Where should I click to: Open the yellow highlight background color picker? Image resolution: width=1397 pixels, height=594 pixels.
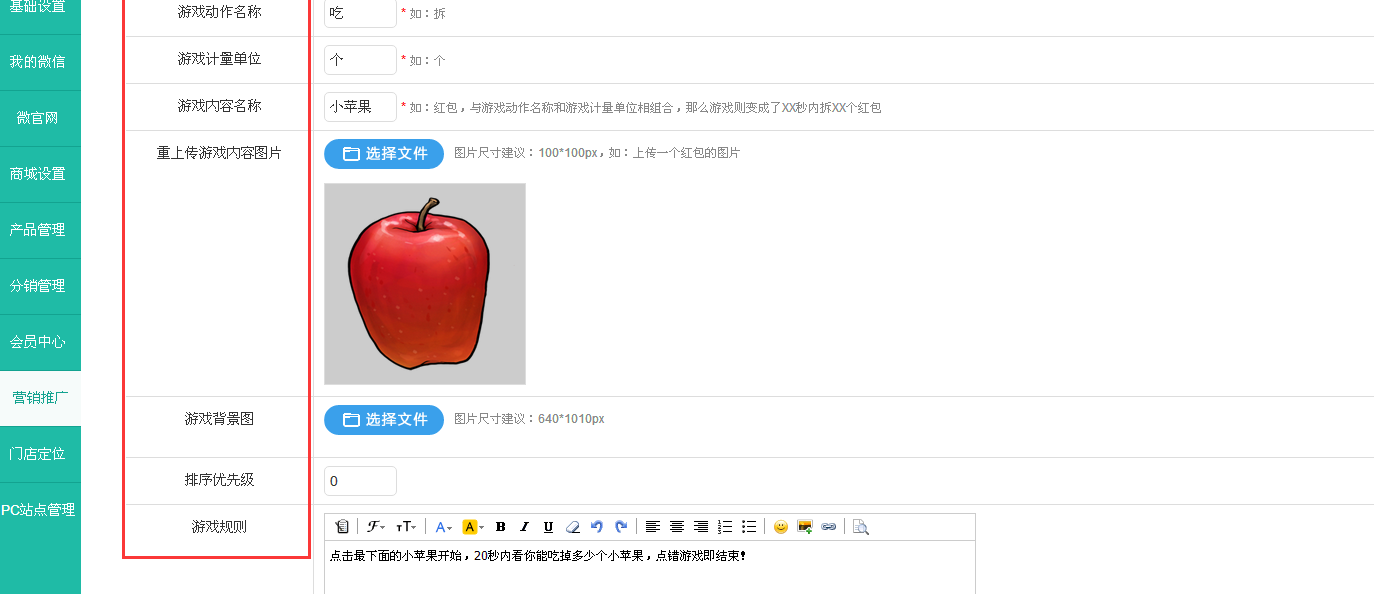tap(473, 527)
